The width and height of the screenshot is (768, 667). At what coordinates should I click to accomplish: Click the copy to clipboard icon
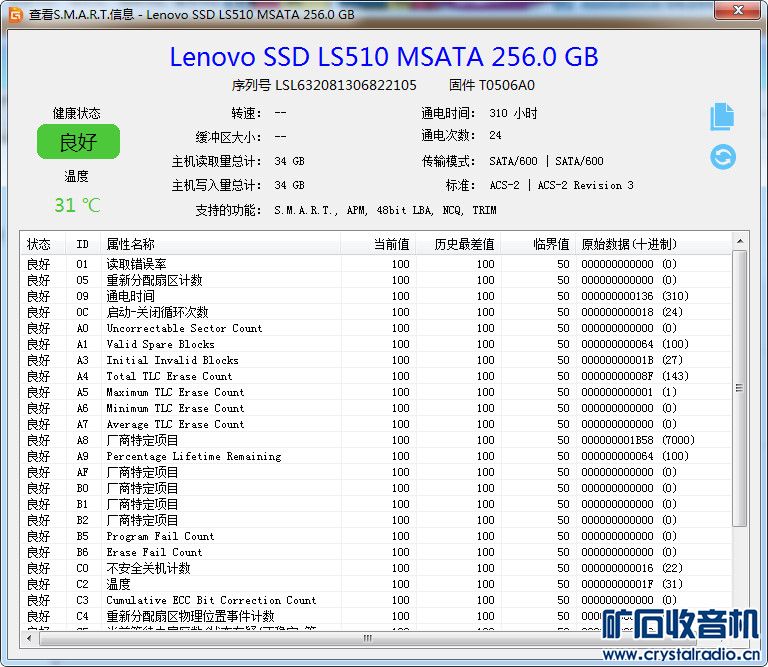pos(722,117)
